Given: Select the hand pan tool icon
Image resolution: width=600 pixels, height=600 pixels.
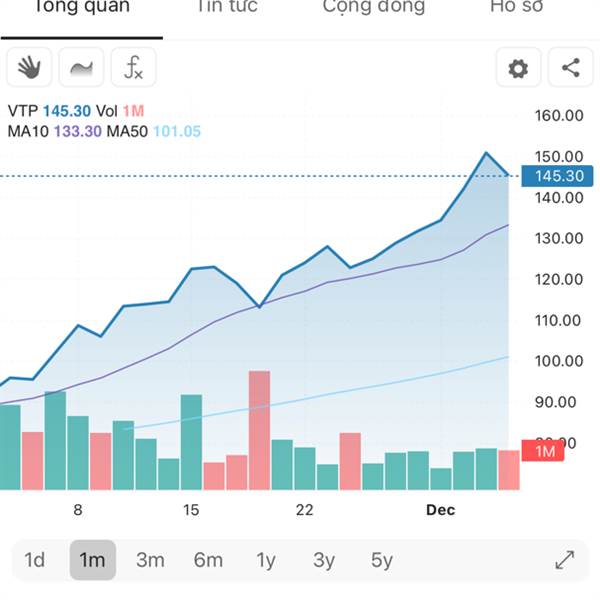Looking at the screenshot, I should 29,68.
